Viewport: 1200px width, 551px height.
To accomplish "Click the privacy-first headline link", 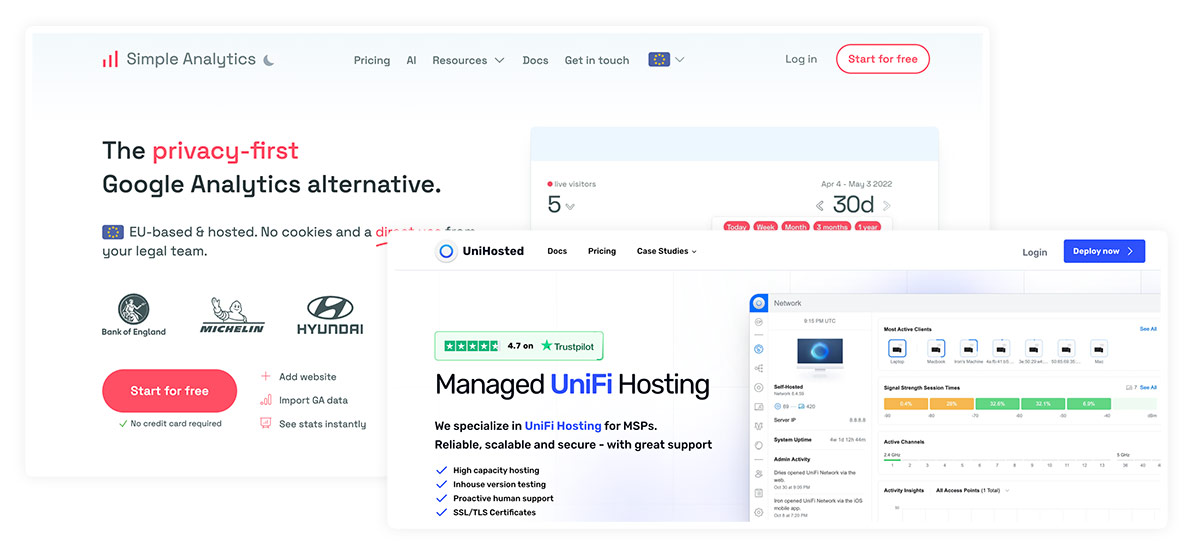I will coord(225,151).
